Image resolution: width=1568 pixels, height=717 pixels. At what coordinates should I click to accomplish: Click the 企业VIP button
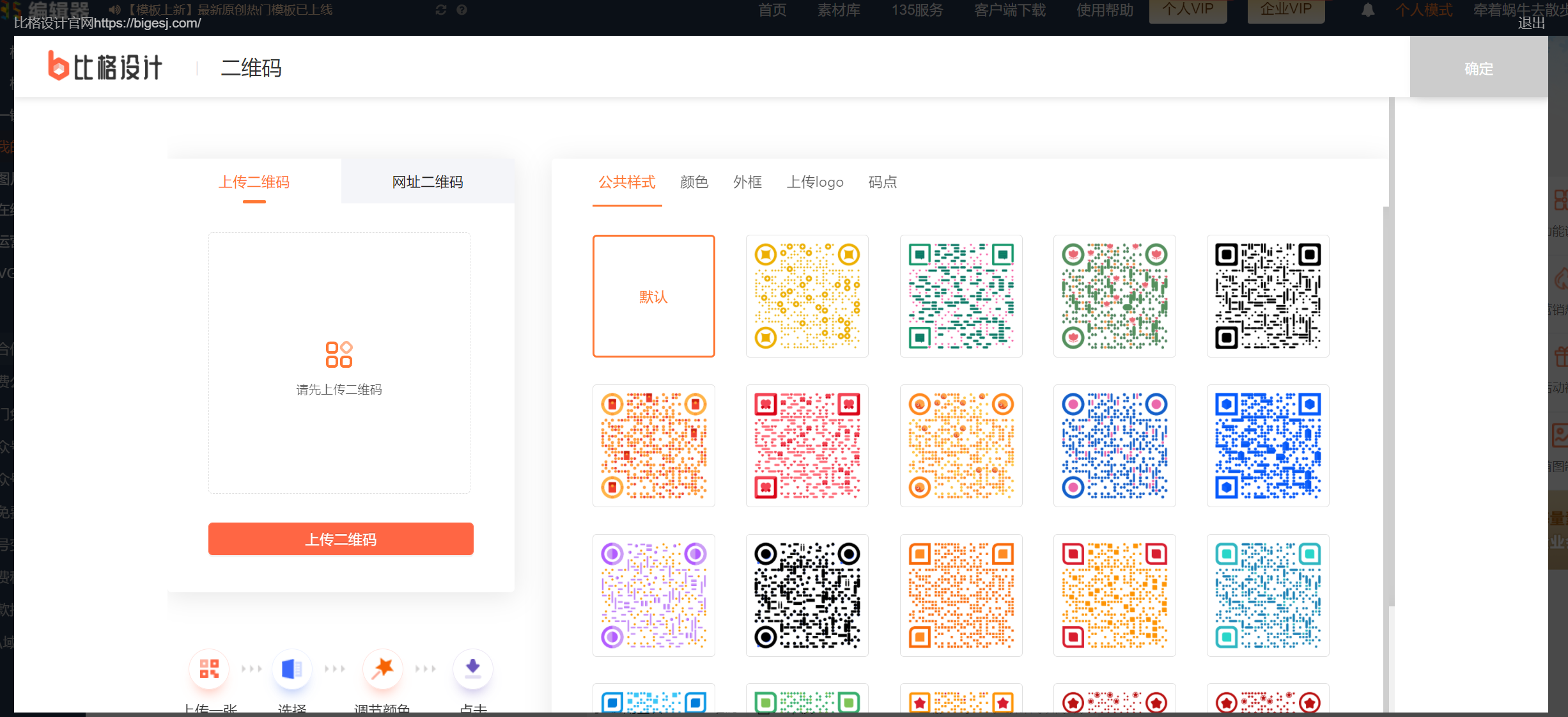click(1286, 10)
